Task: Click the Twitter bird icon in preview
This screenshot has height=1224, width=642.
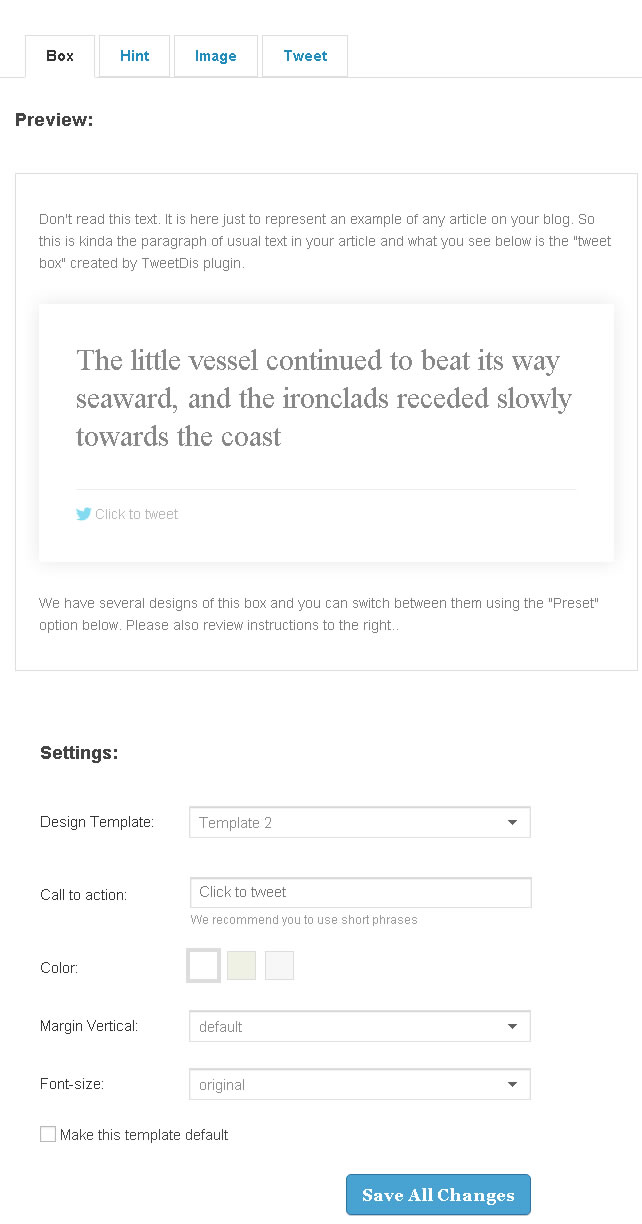Action: click(x=84, y=514)
